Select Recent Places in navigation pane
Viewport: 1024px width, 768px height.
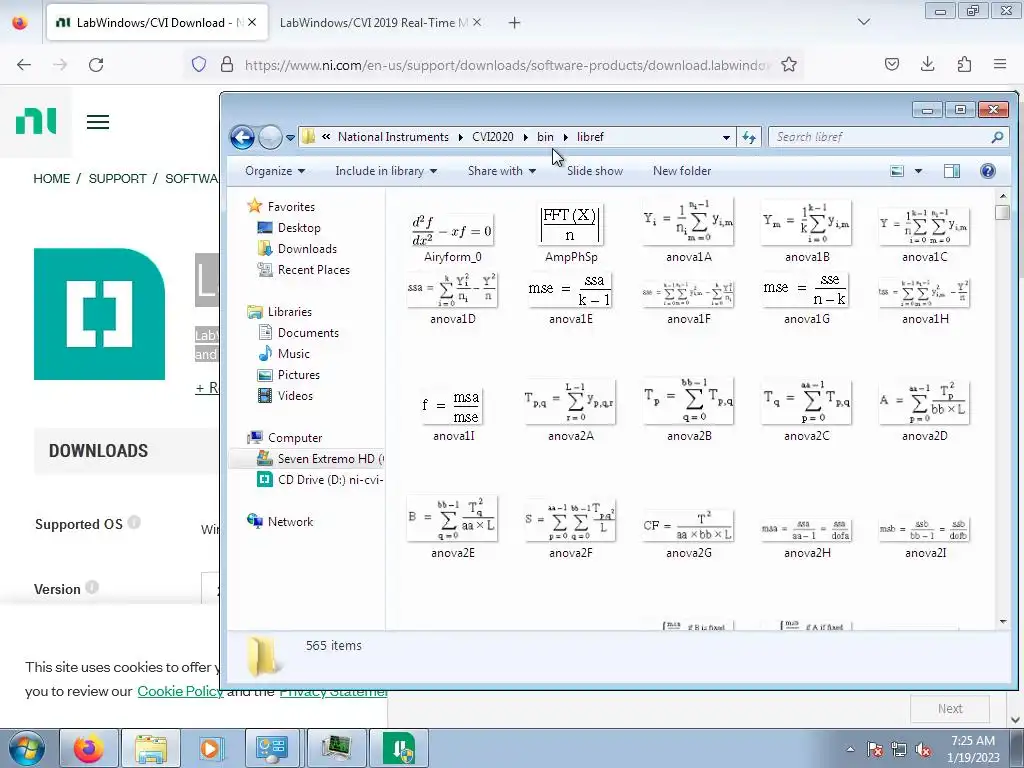coord(304,270)
